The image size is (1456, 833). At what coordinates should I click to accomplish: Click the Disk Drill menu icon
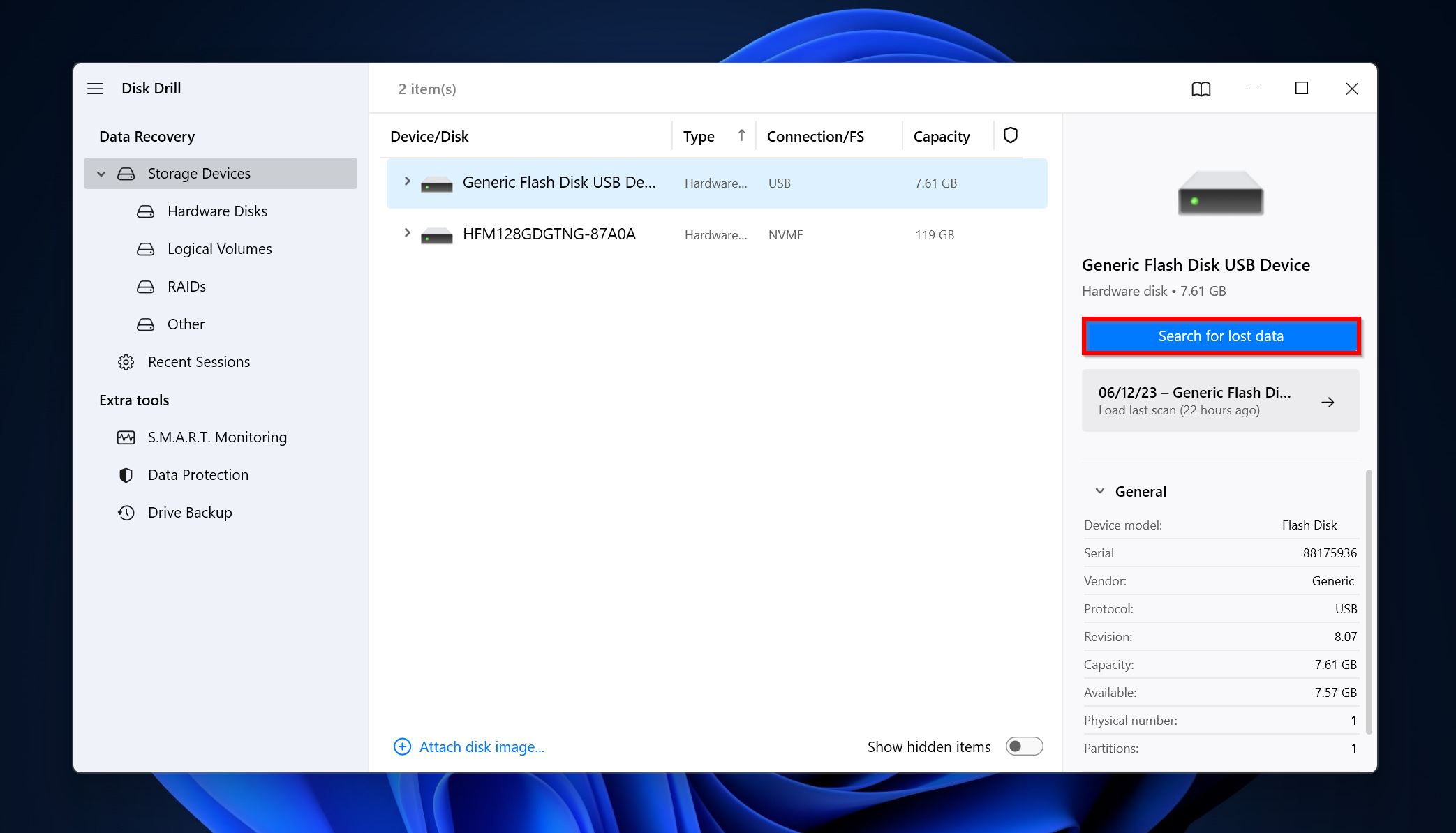[x=95, y=87]
